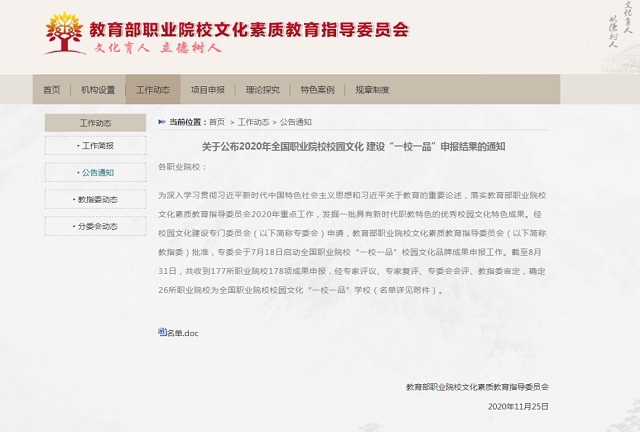Screen dimensions: 640x432
Task: Open the 首页 navigation bar item
Action: click(x=51, y=90)
